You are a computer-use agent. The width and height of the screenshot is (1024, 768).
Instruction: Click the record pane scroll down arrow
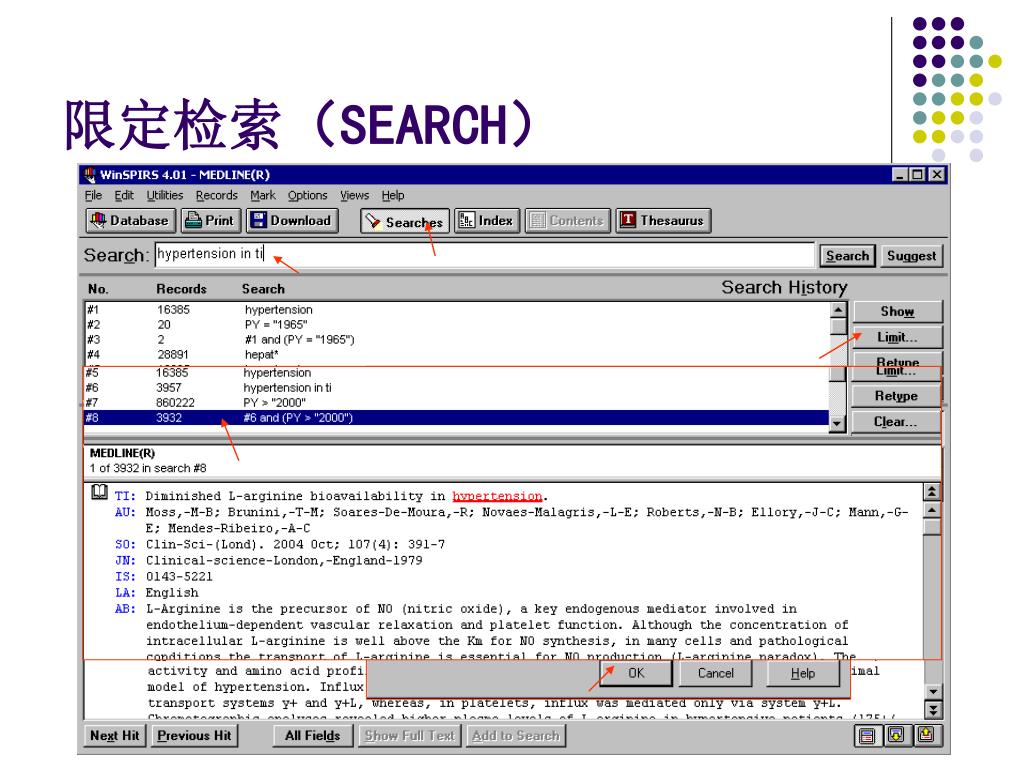click(933, 692)
